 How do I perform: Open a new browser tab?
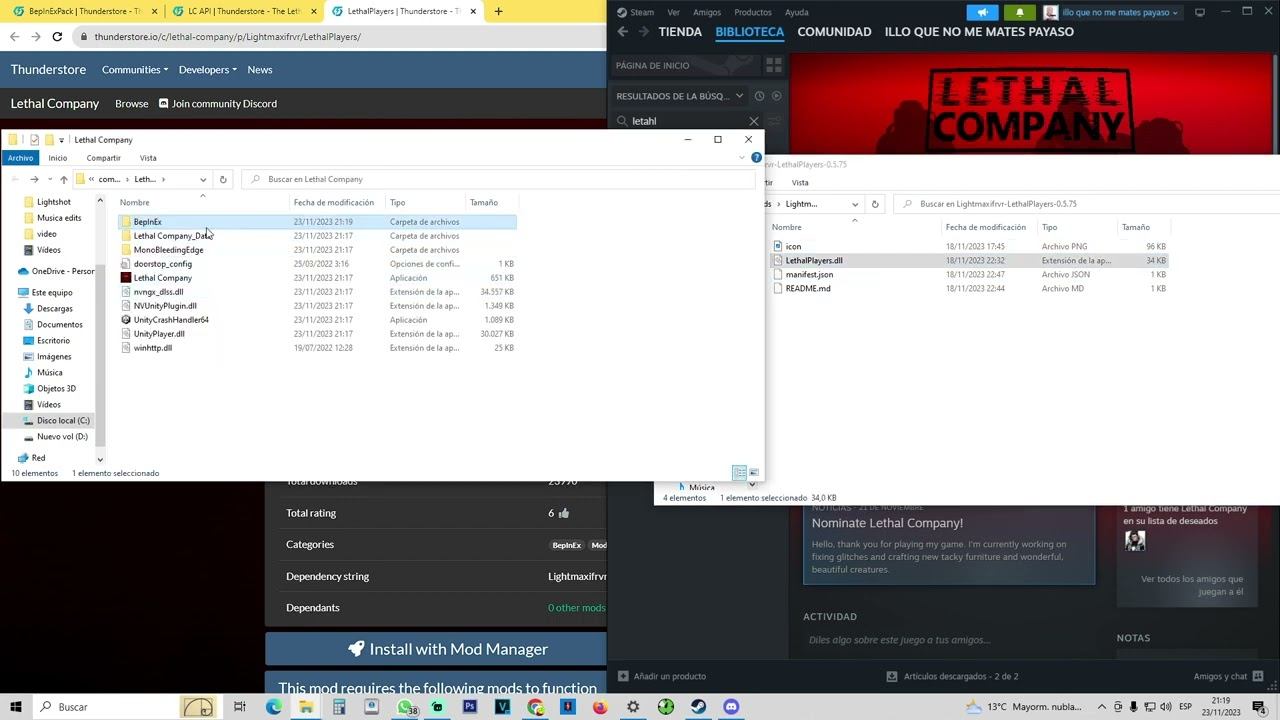pos(498,11)
